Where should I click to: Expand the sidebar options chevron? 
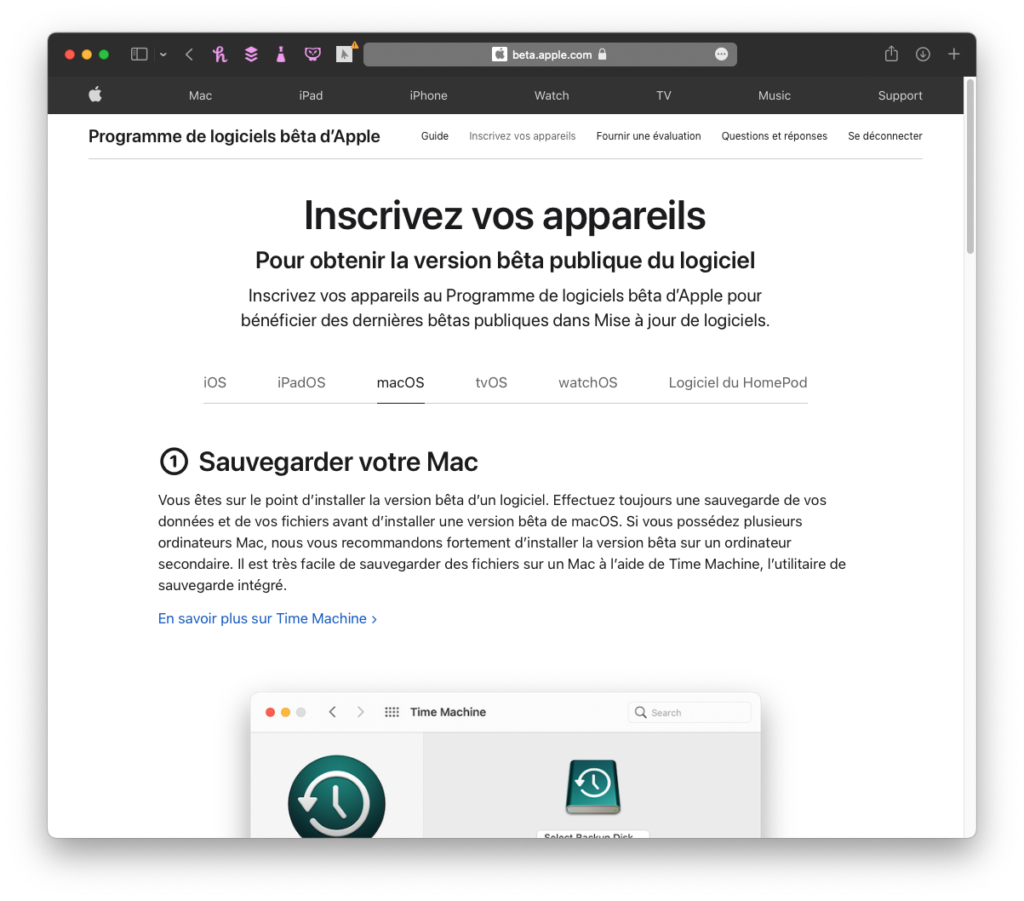pyautogui.click(x=163, y=54)
